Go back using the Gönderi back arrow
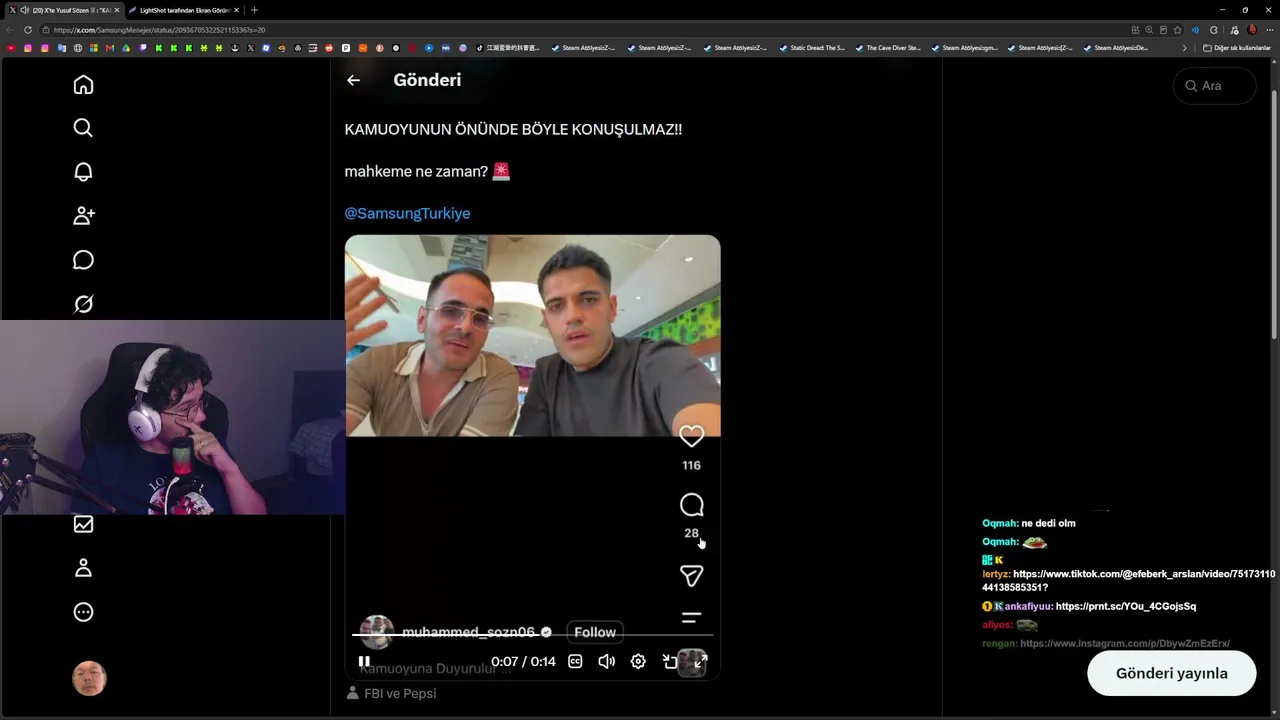 (353, 80)
